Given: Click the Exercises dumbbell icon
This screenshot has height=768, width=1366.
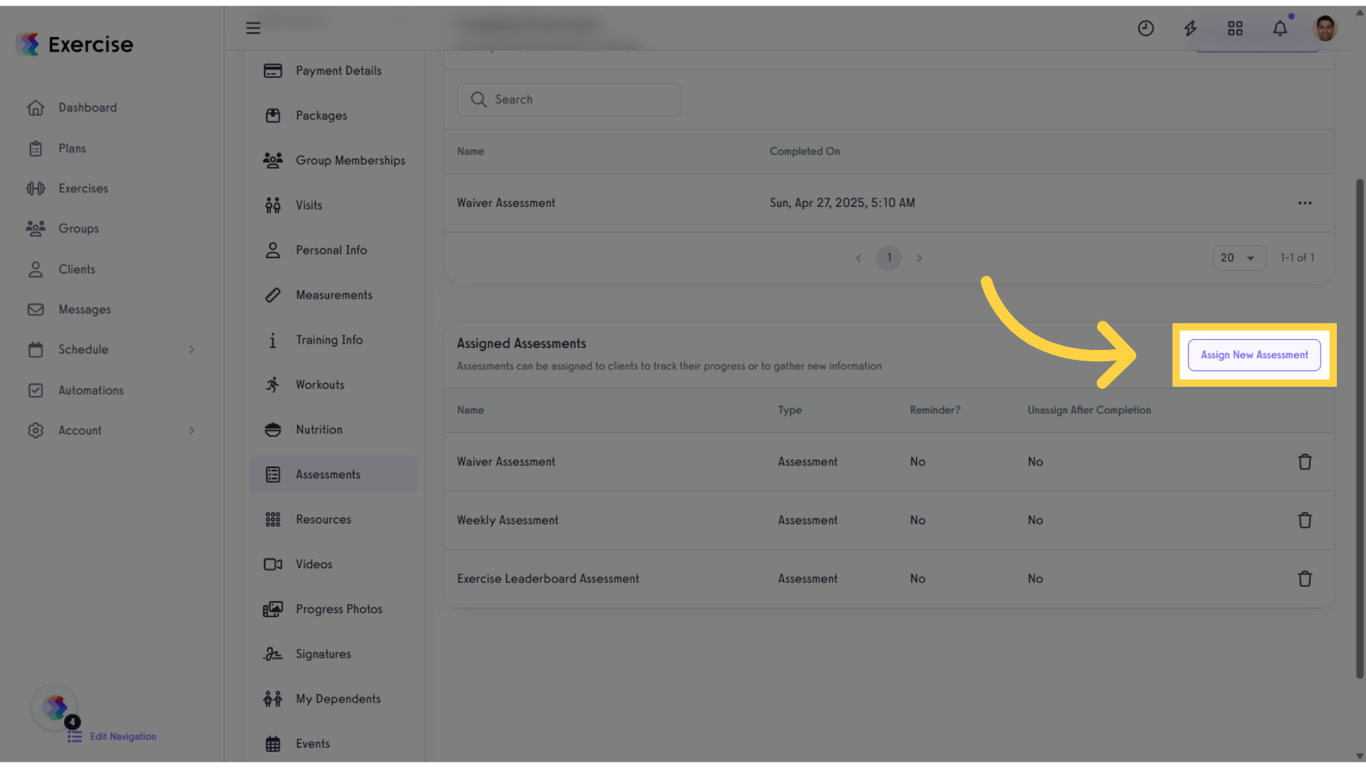Looking at the screenshot, I should click(35, 188).
